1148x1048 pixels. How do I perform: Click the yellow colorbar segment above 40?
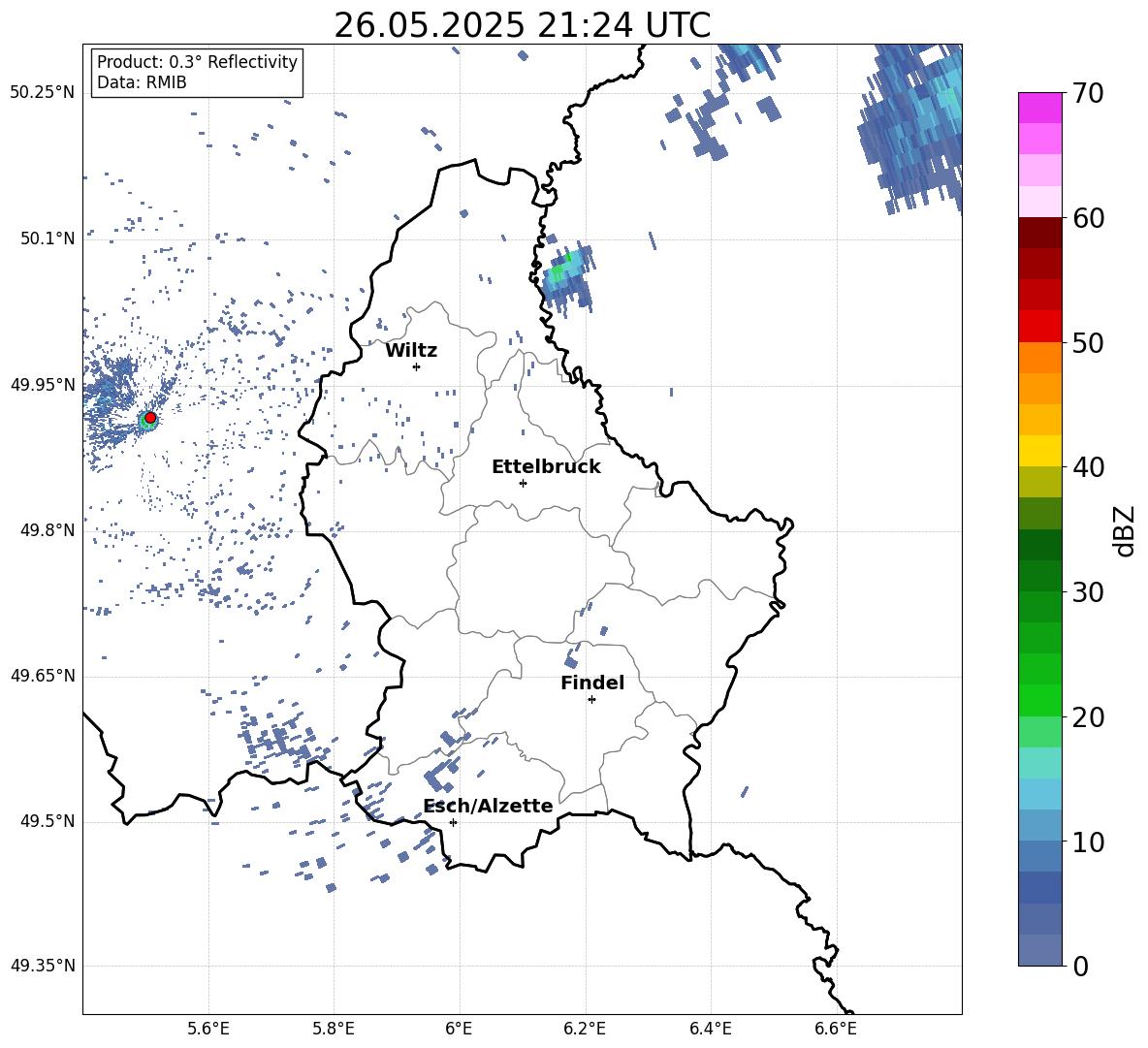click(1039, 451)
